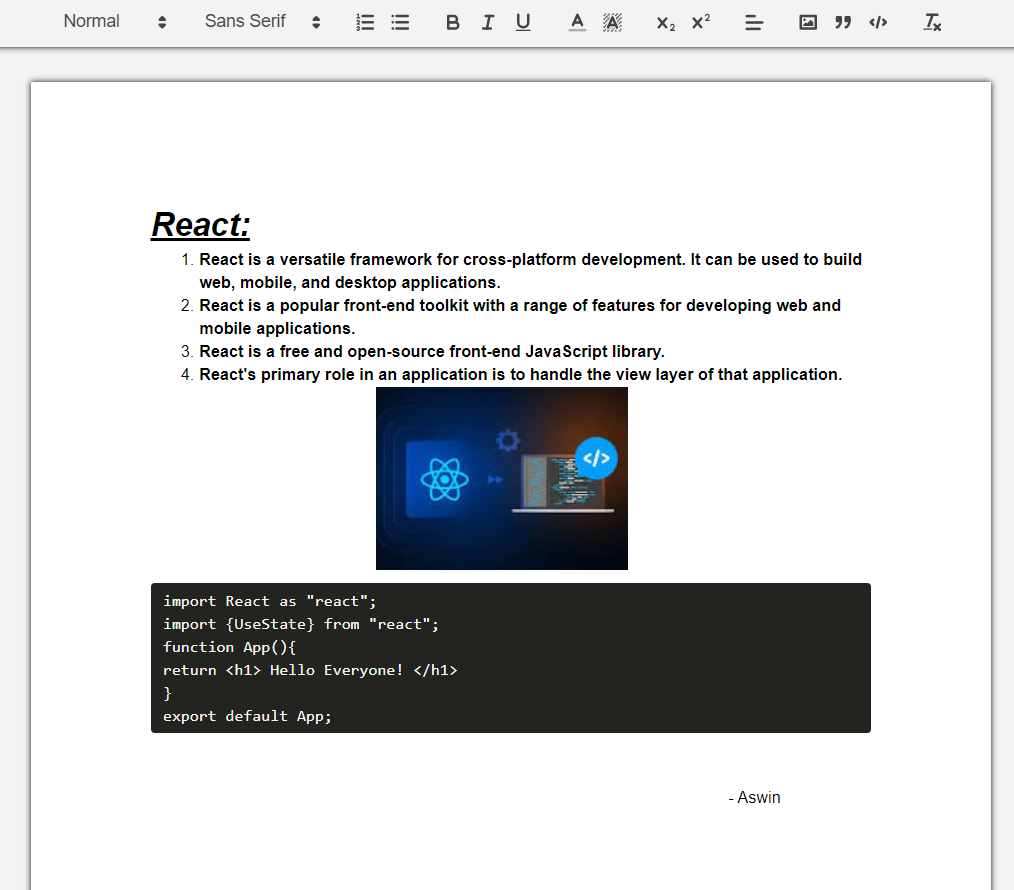Toggle bold formatting
This screenshot has width=1014, height=890.
[x=453, y=23]
